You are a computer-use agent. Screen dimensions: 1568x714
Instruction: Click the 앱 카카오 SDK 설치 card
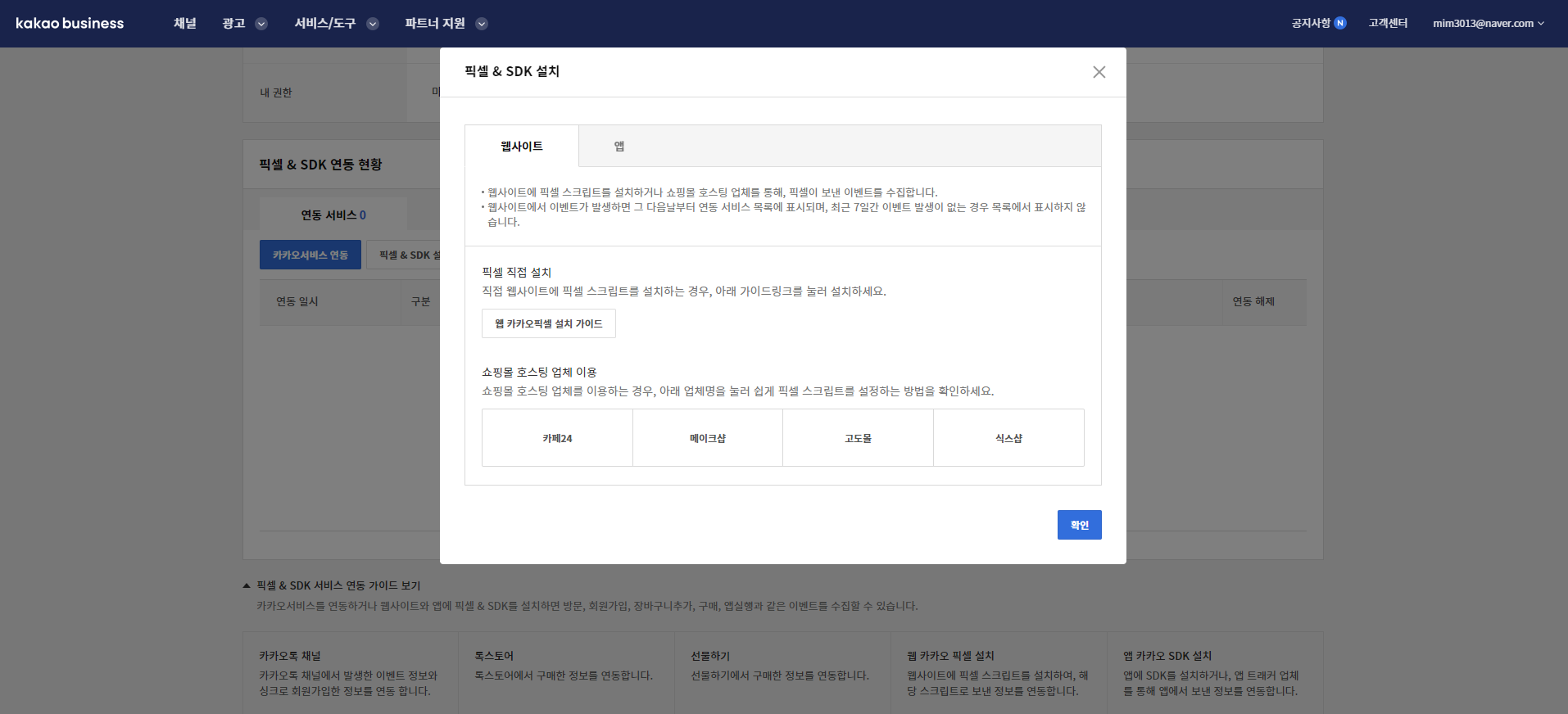pyautogui.click(x=1215, y=672)
